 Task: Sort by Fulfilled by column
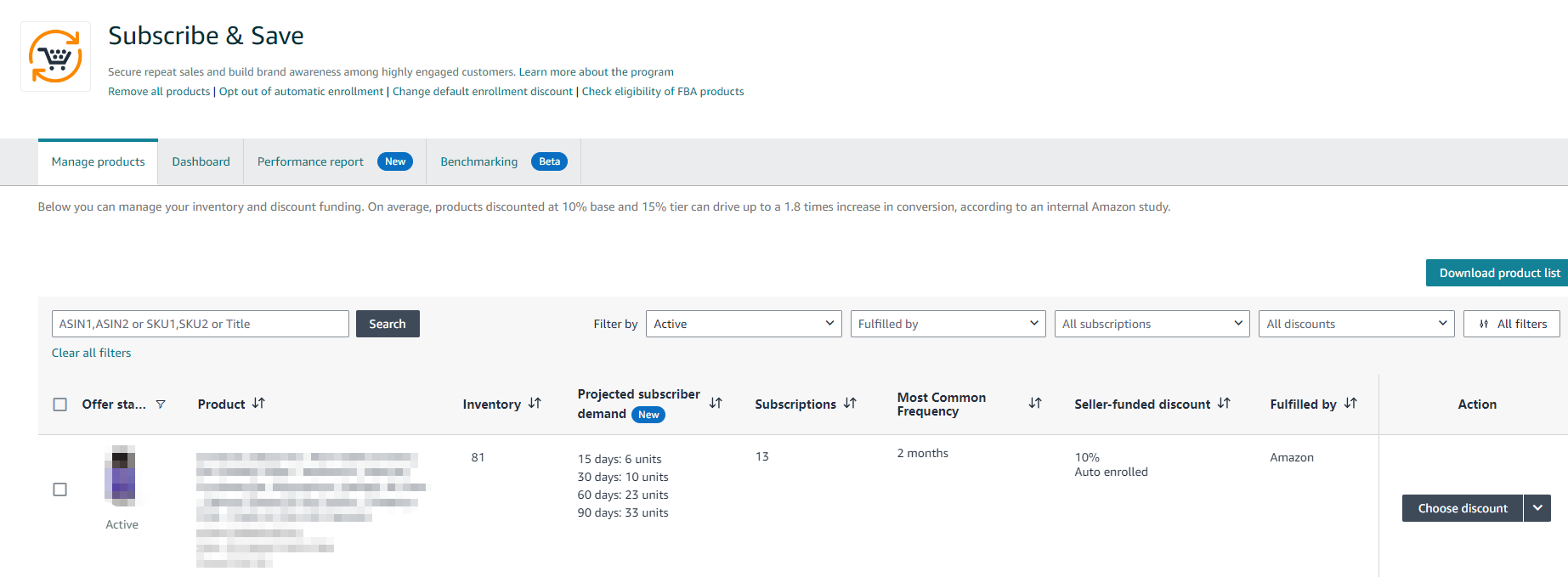[1350, 404]
